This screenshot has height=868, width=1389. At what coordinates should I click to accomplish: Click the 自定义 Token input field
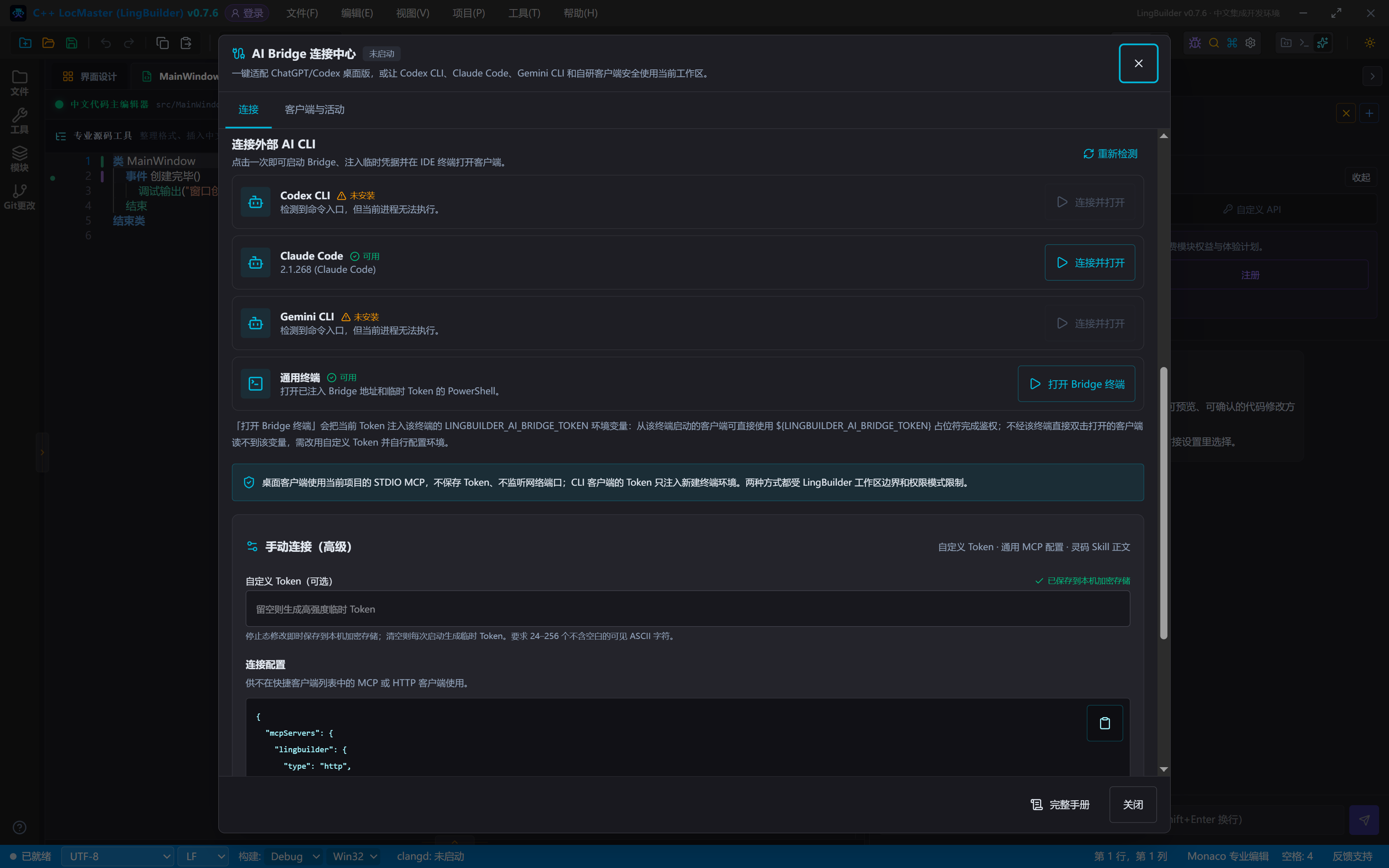[687, 609]
